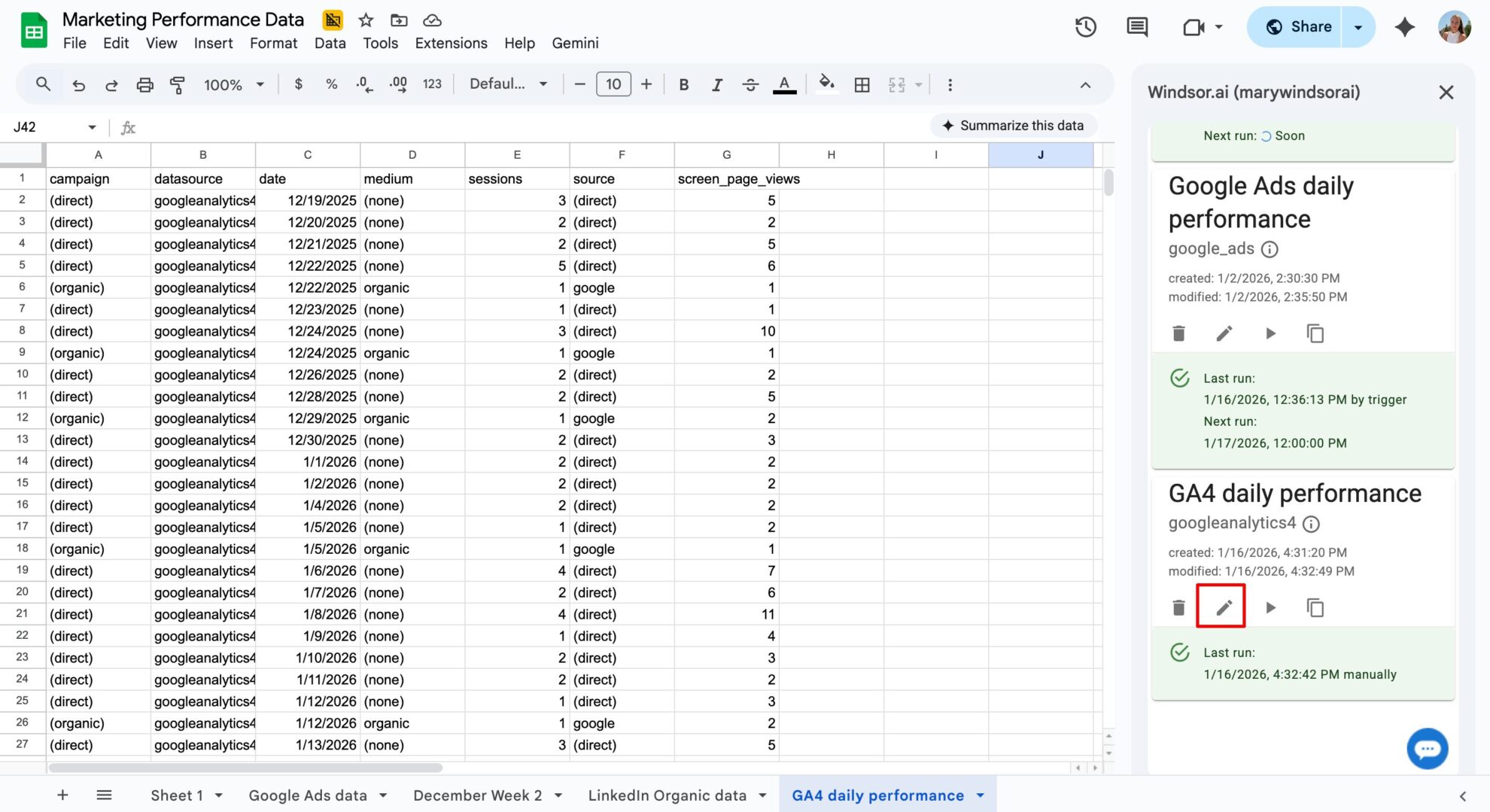Open the Windsor.ai chat support bubble
The width and height of the screenshot is (1490, 812).
(1427, 749)
